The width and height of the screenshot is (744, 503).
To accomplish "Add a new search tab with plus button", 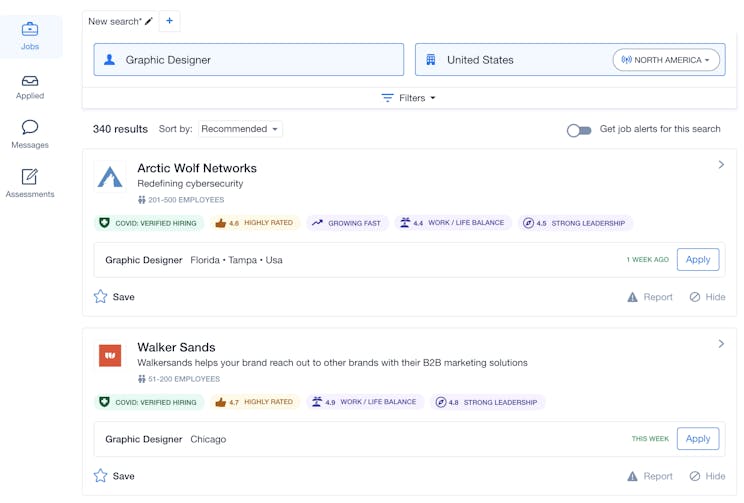I will click(x=169, y=21).
